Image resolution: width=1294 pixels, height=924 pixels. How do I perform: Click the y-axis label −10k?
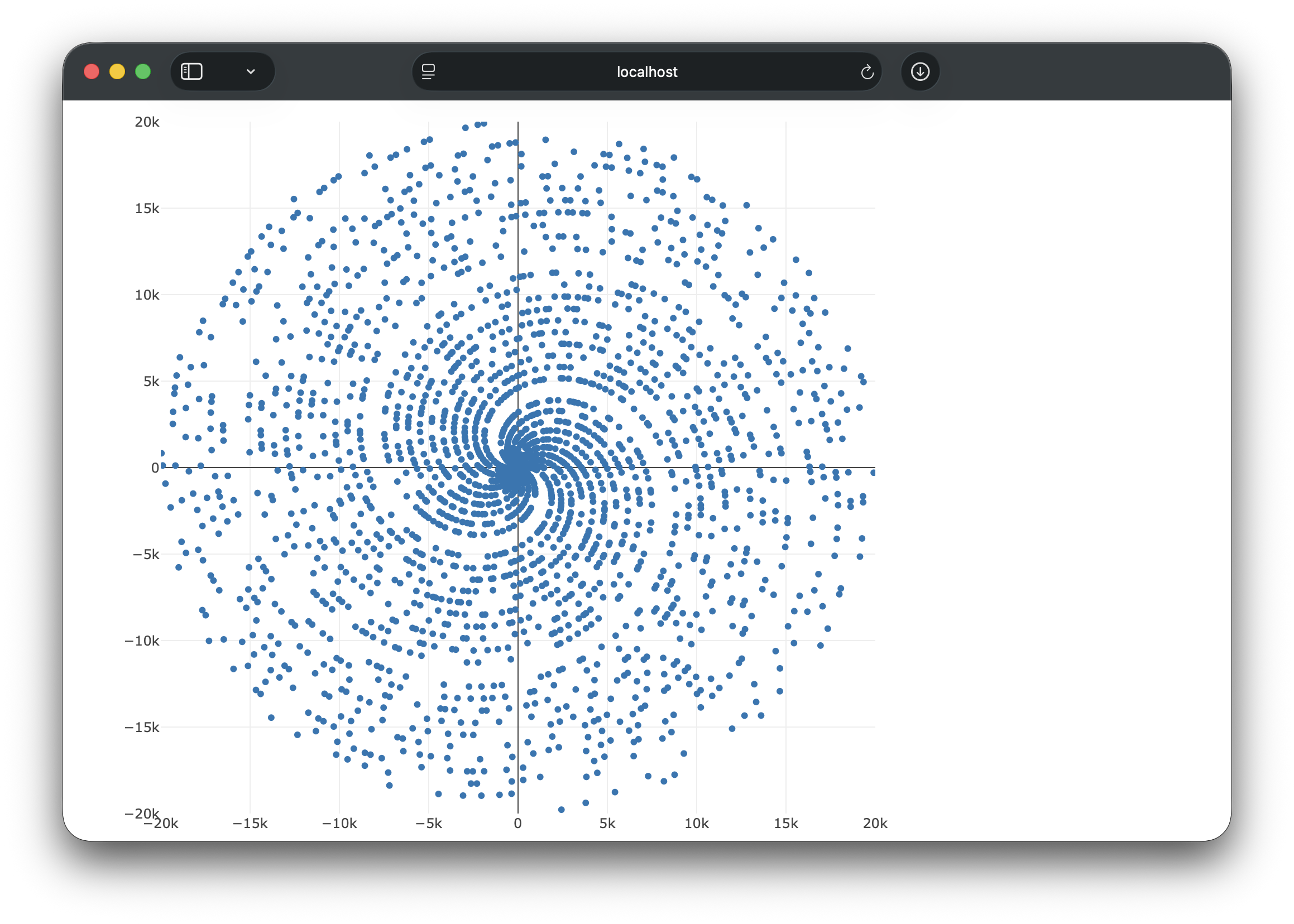pos(142,641)
